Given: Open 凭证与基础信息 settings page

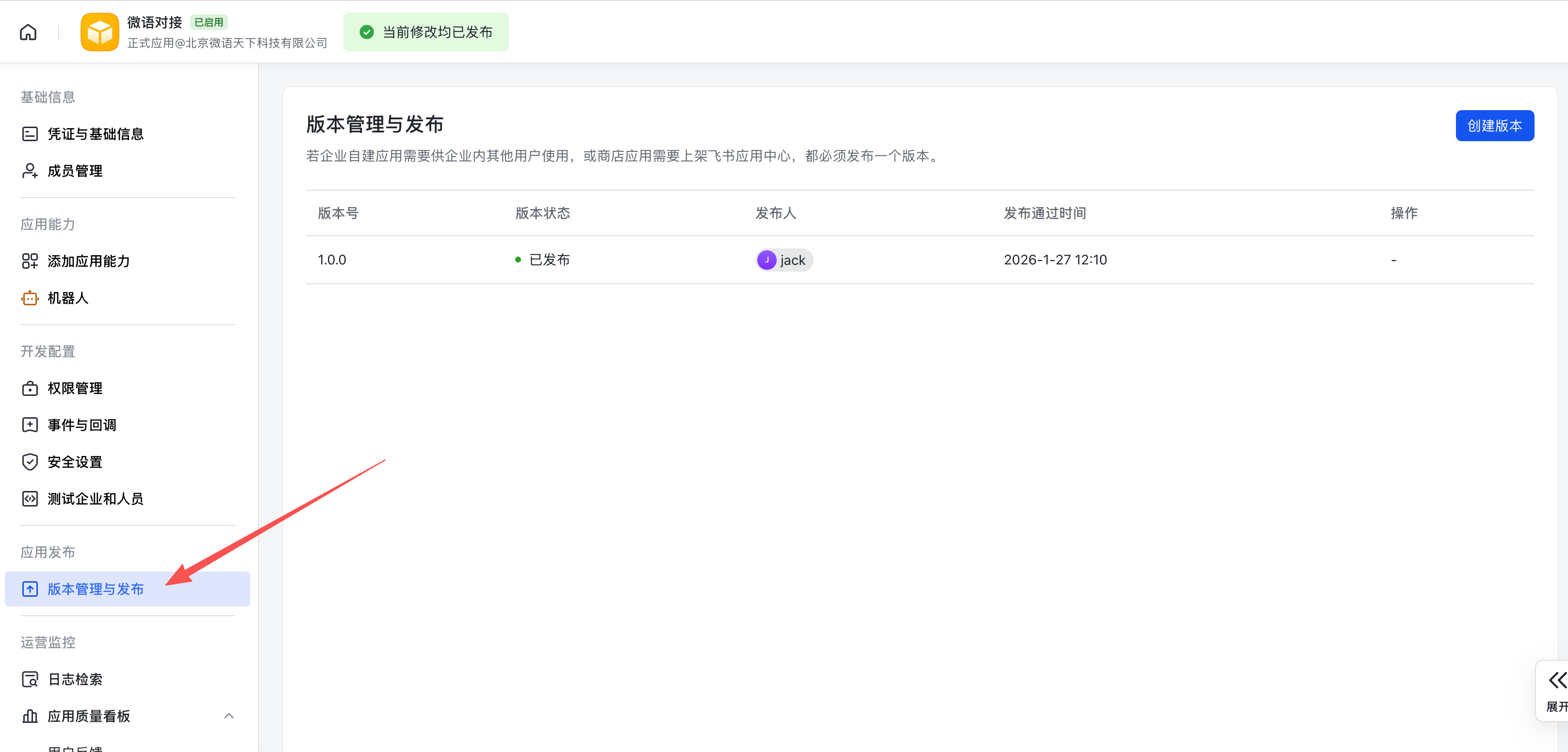Looking at the screenshot, I should click(x=95, y=133).
